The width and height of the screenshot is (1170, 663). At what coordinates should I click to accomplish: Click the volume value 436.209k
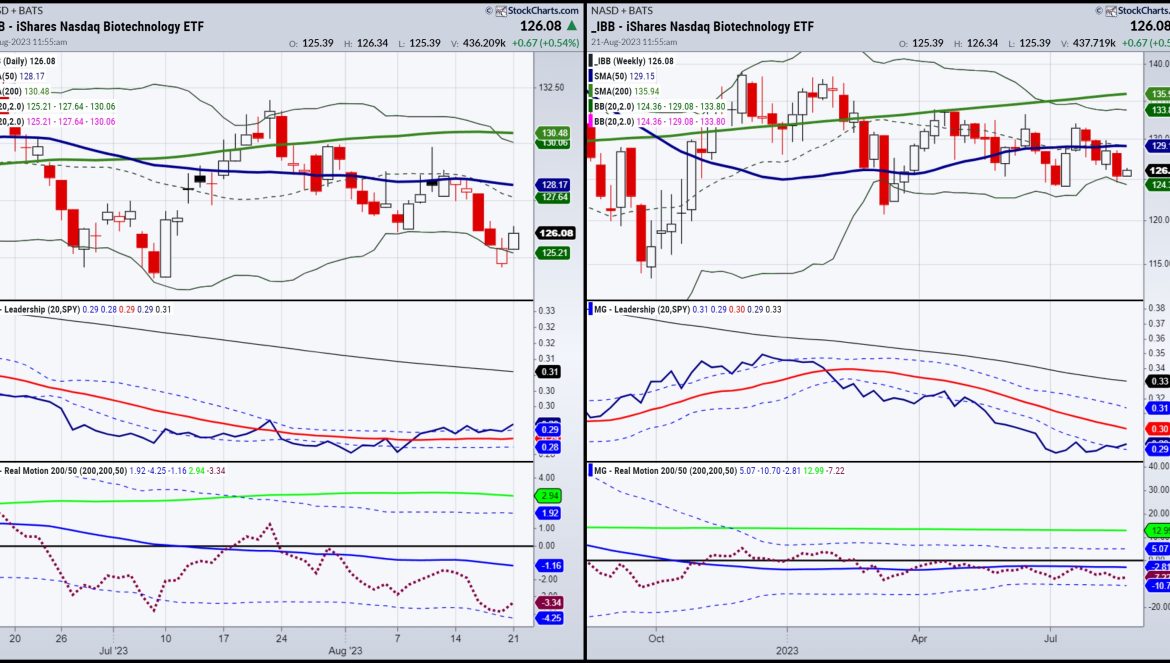coord(484,43)
